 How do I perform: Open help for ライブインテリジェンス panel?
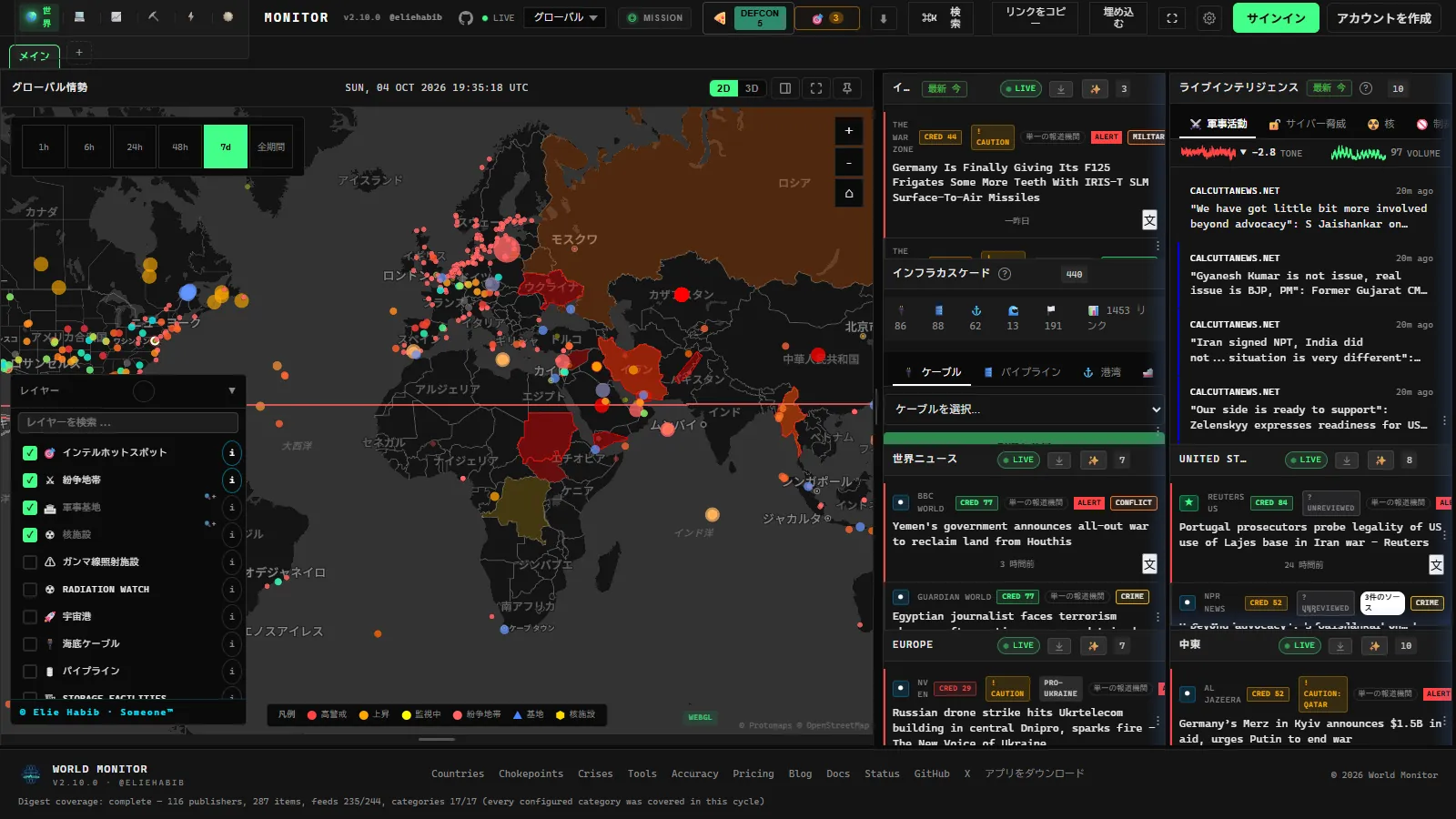(x=1366, y=88)
